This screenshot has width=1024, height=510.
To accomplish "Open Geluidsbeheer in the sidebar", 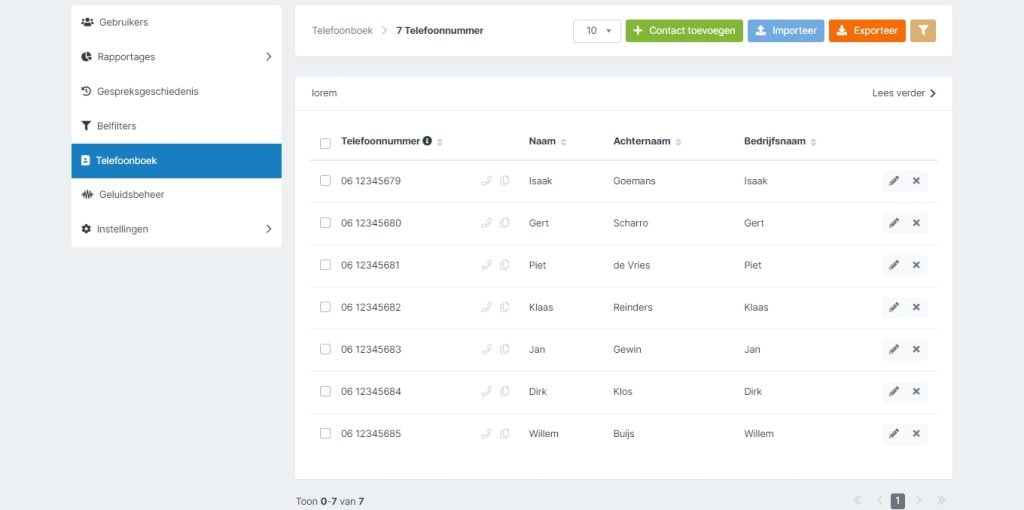I will [176, 195].
